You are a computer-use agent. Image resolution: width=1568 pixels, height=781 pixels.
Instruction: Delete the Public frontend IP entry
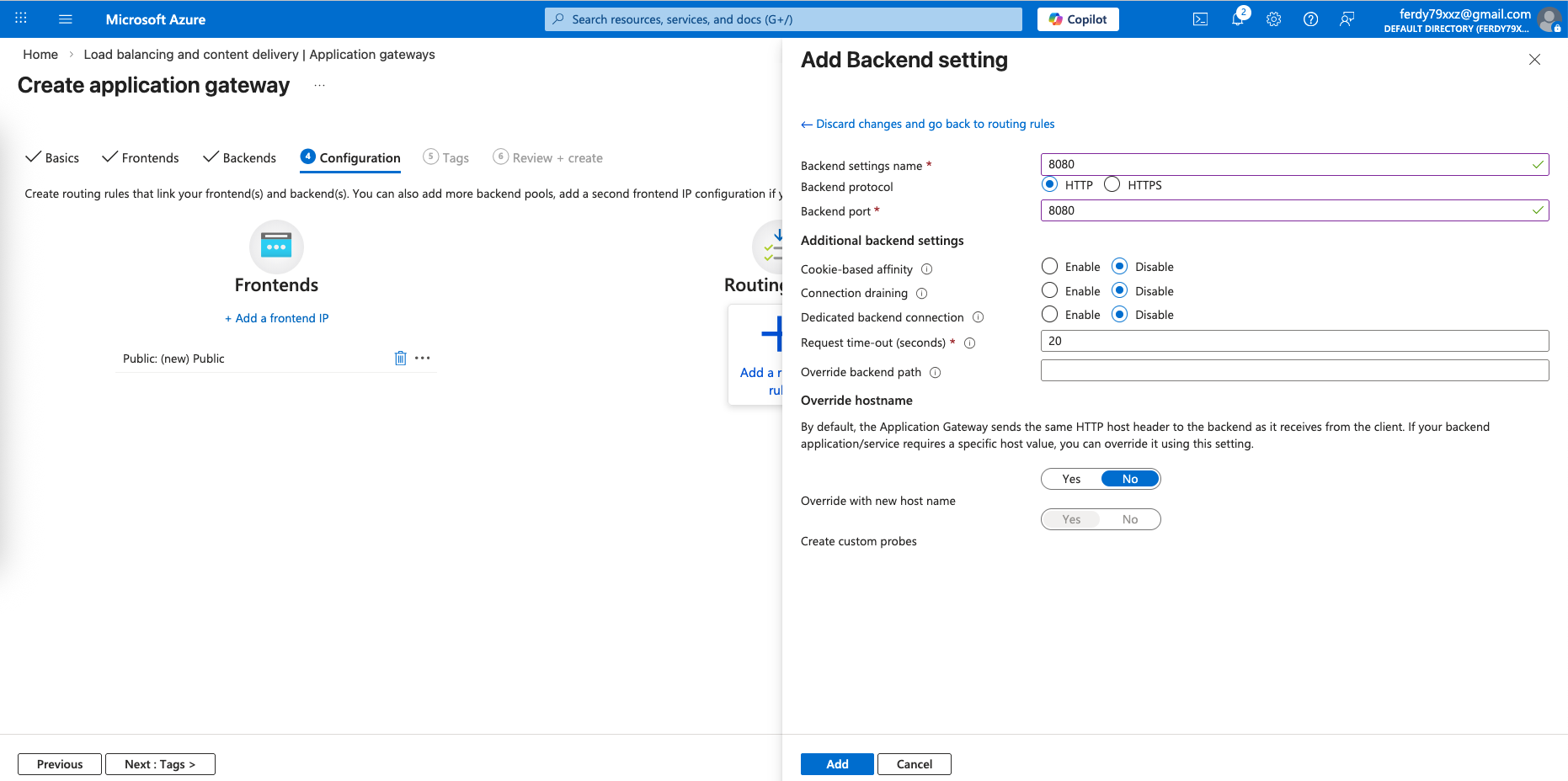[x=400, y=359]
